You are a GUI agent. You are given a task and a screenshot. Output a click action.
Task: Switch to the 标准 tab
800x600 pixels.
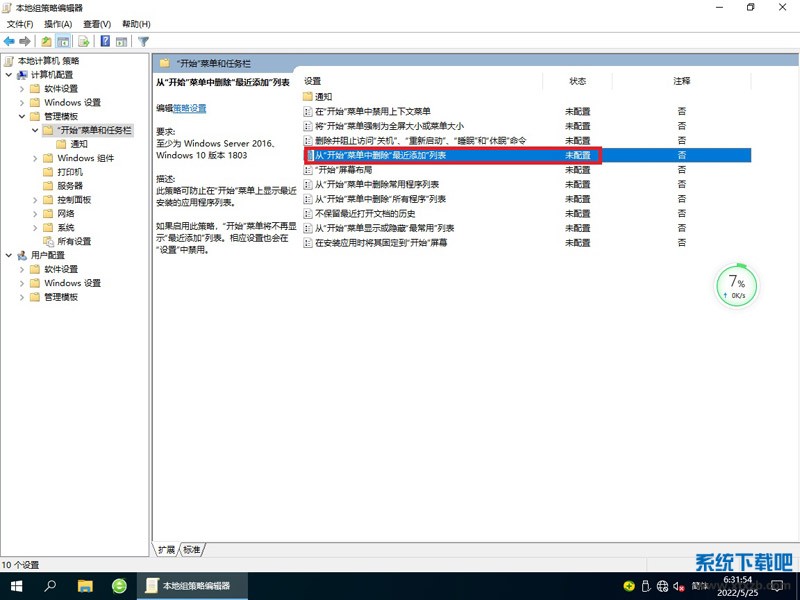coord(192,550)
